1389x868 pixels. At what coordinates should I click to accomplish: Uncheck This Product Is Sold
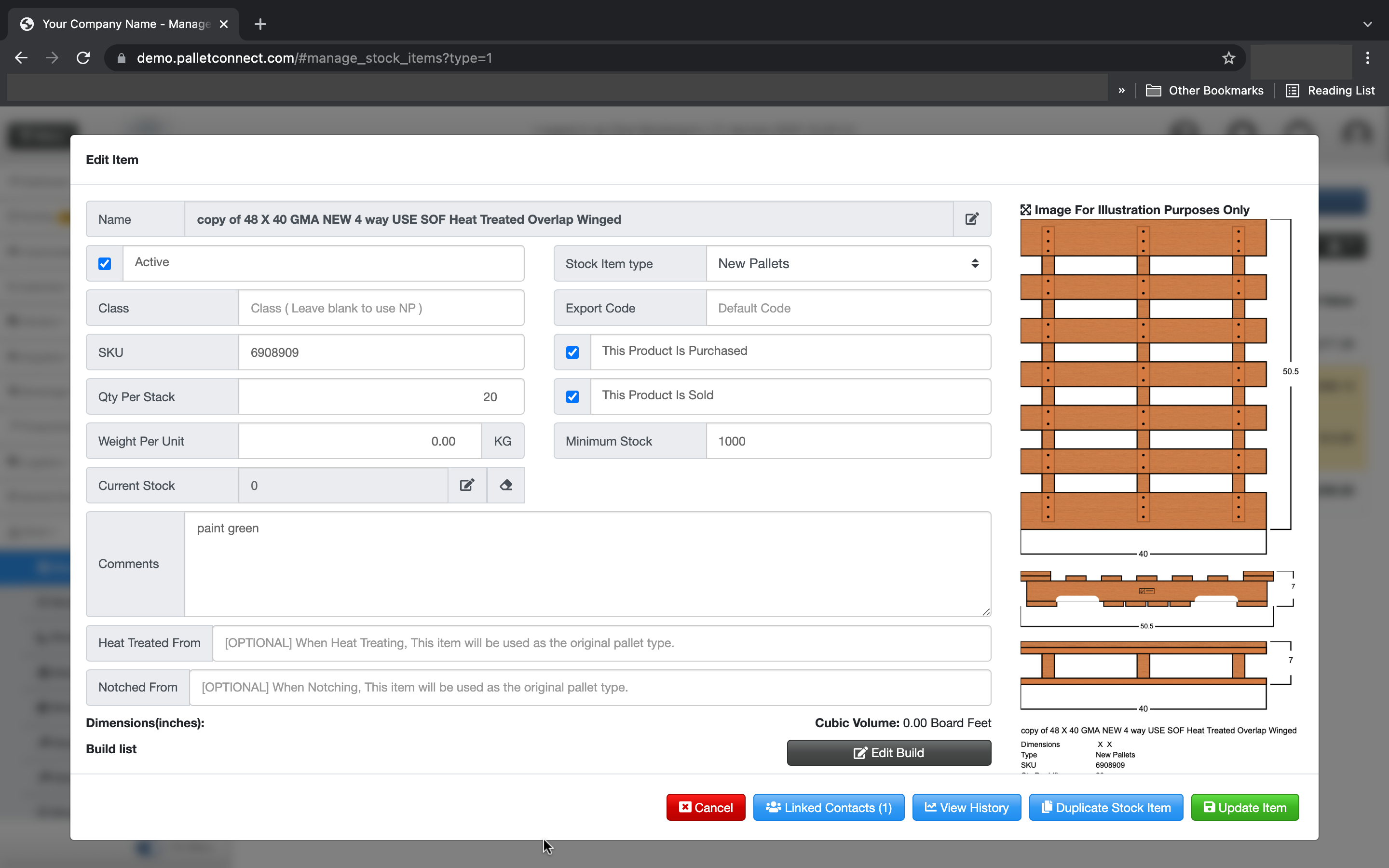click(x=572, y=396)
